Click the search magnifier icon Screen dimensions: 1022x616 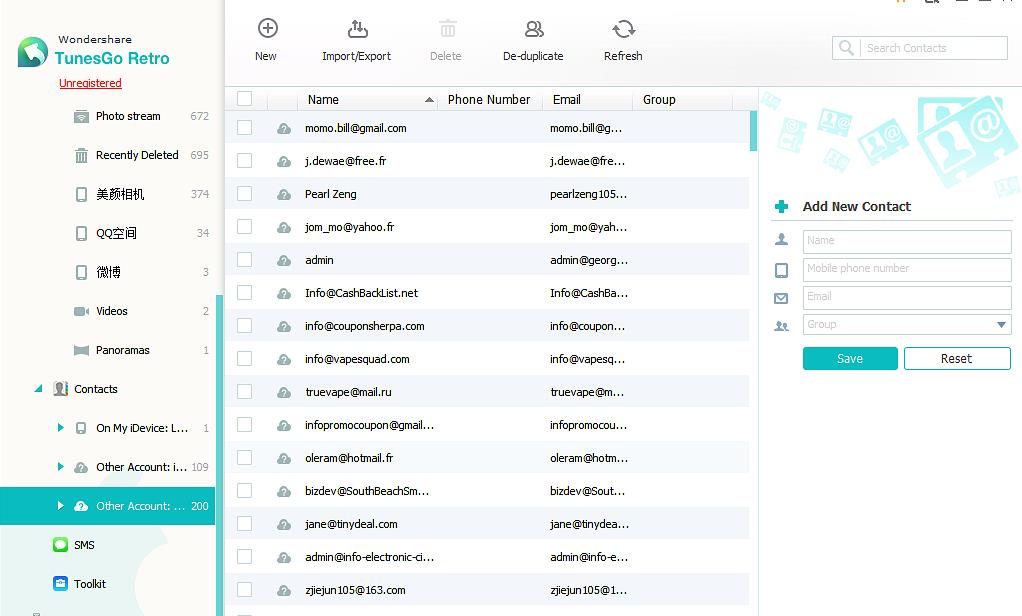click(847, 48)
